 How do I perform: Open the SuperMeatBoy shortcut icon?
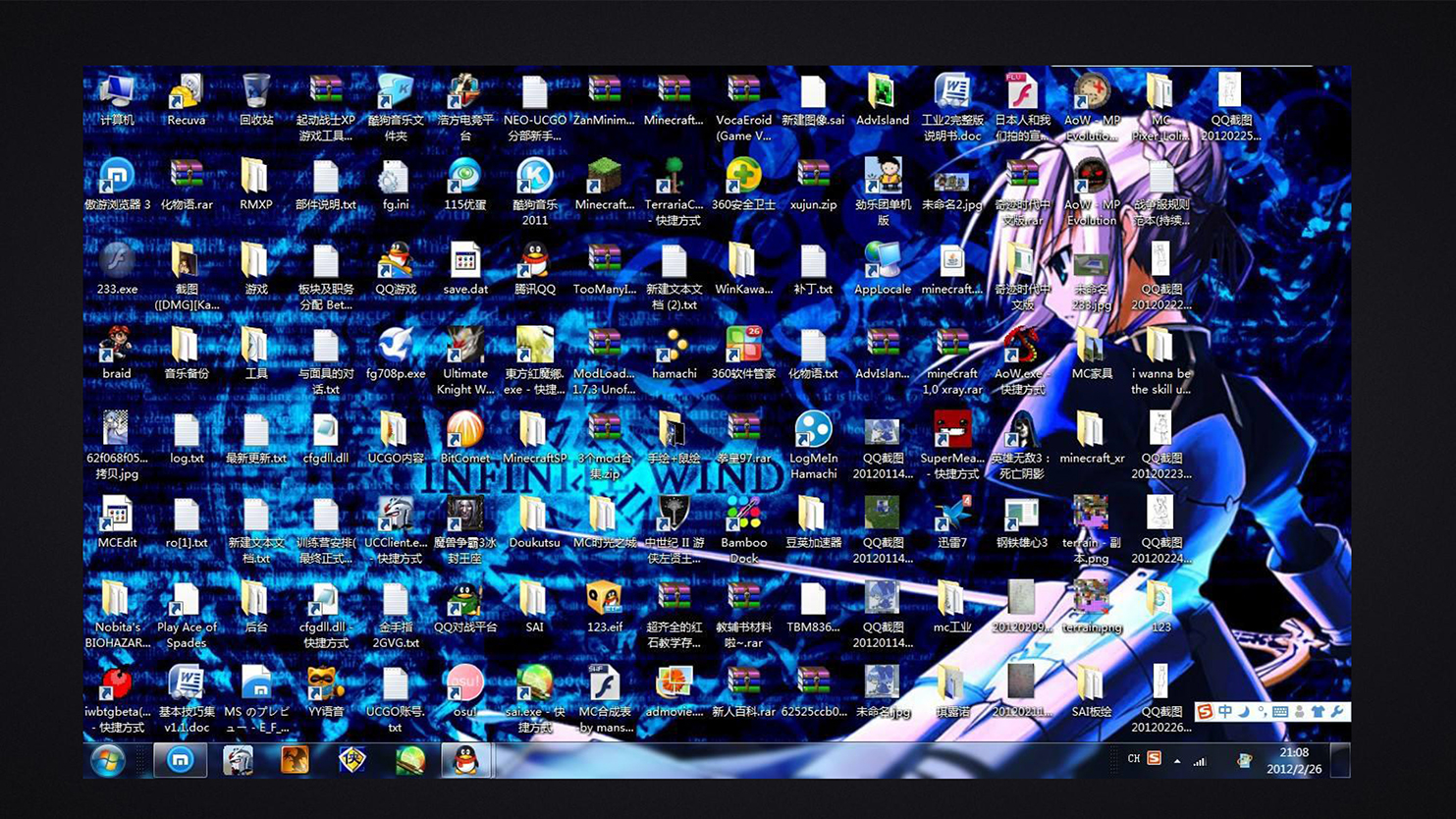(951, 445)
